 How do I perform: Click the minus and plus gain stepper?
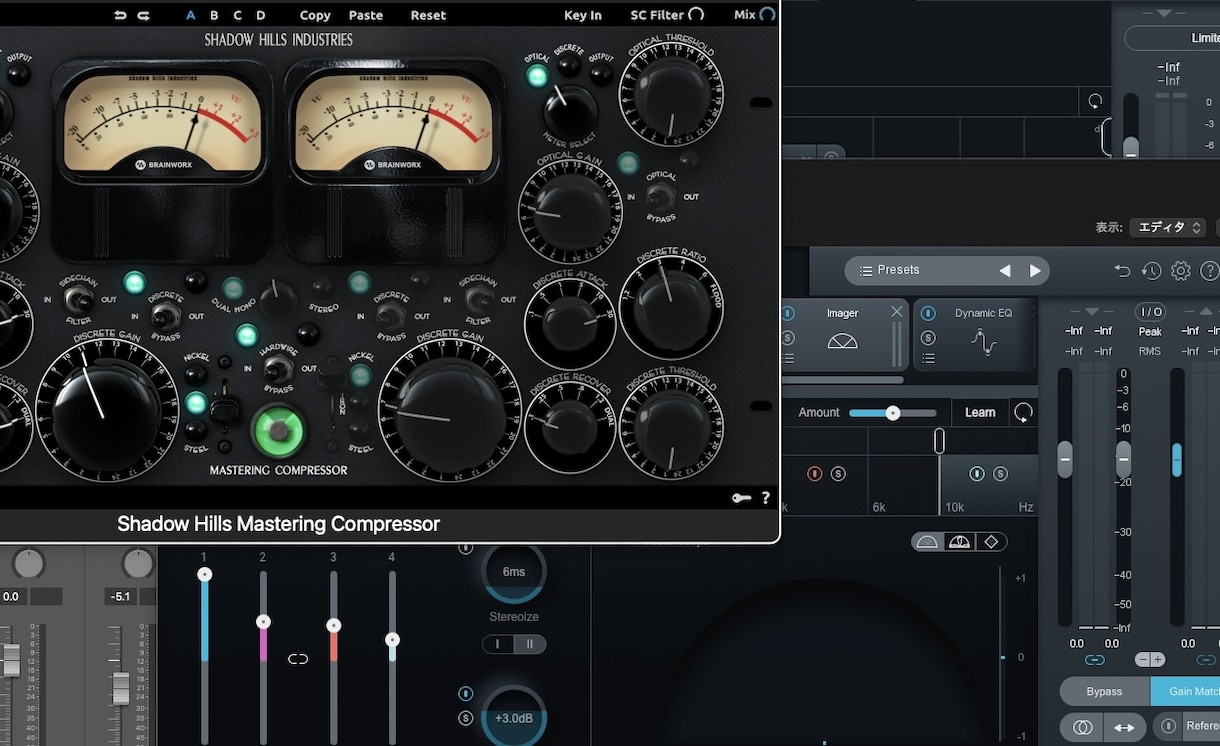1150,660
